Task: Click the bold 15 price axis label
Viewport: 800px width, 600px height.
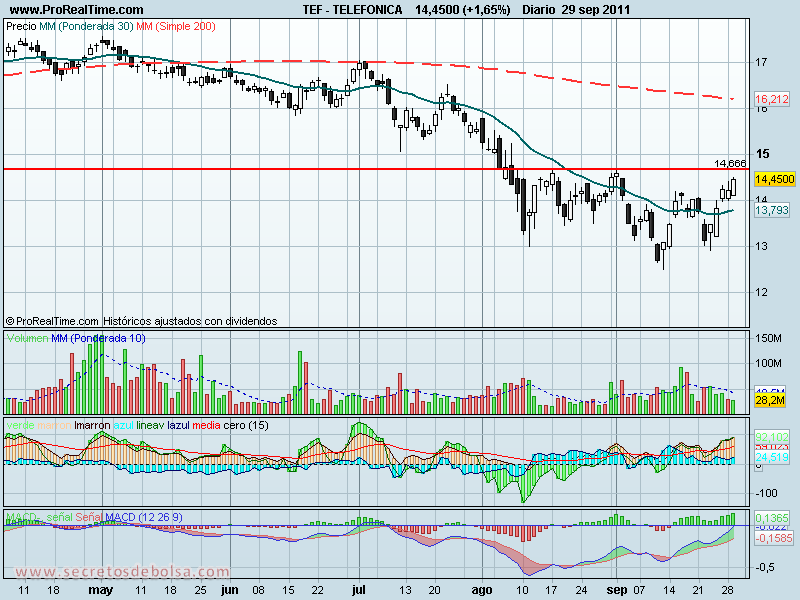Action: click(763, 154)
